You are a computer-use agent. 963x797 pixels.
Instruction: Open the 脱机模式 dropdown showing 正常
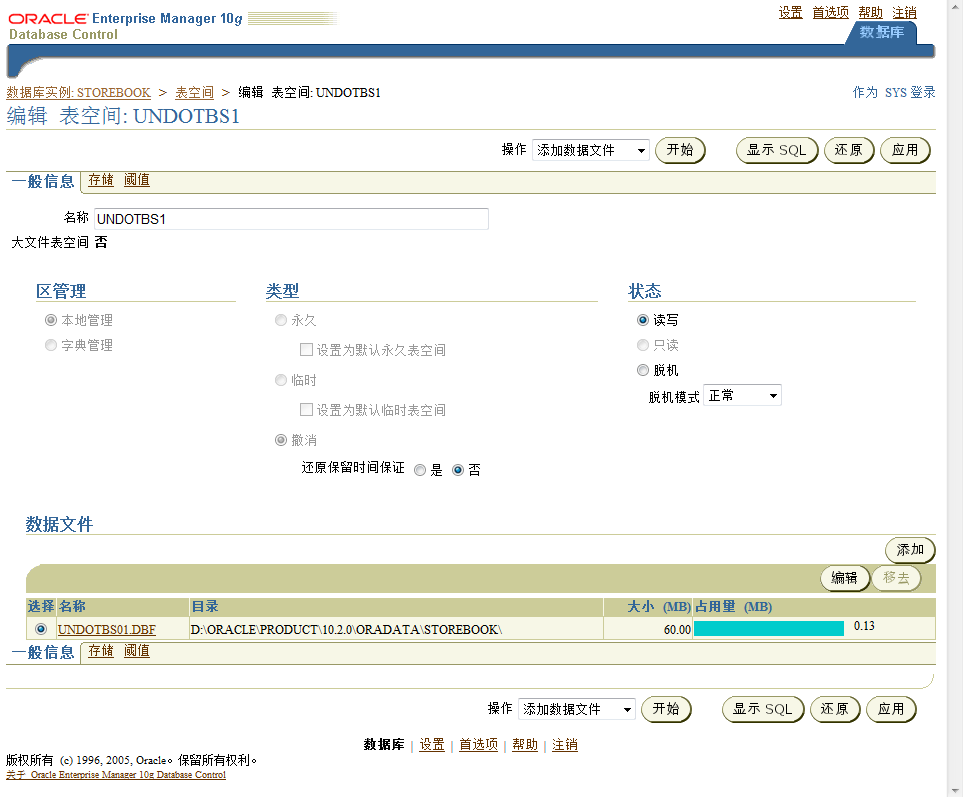click(742, 395)
